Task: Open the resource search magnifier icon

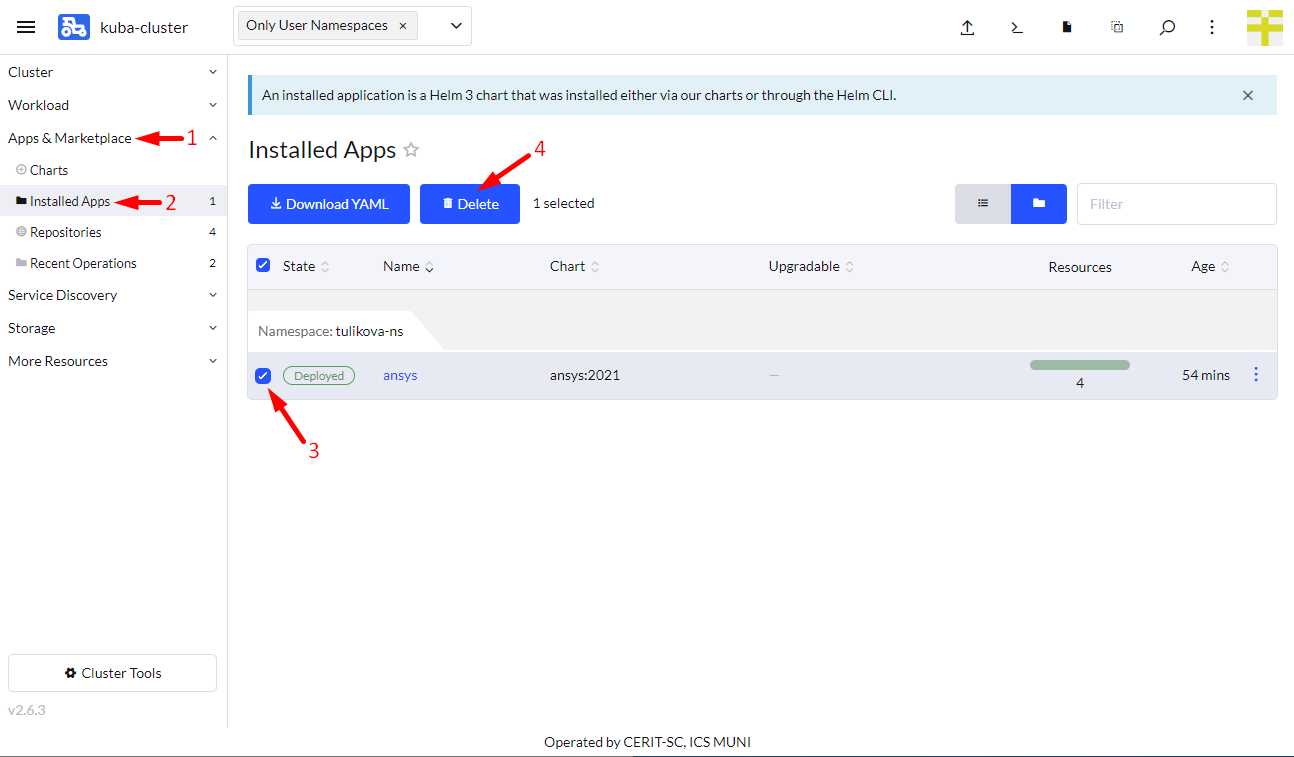Action: pyautogui.click(x=1167, y=27)
